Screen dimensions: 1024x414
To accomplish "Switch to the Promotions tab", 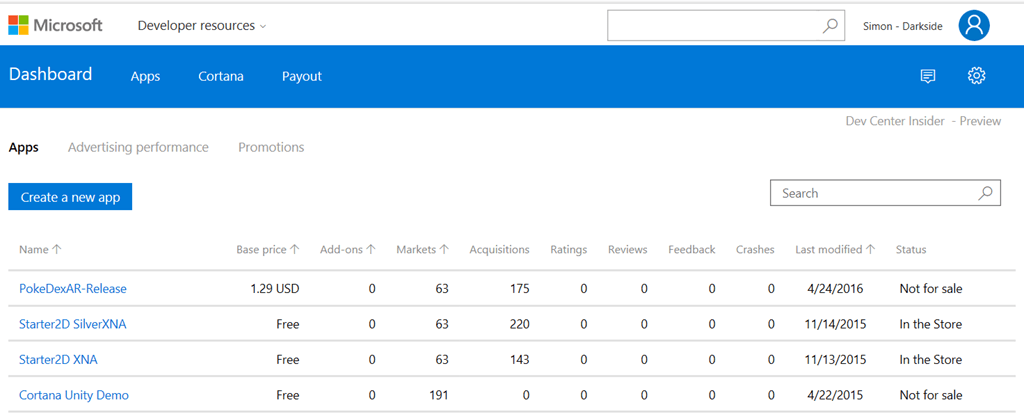I will tap(271, 147).
